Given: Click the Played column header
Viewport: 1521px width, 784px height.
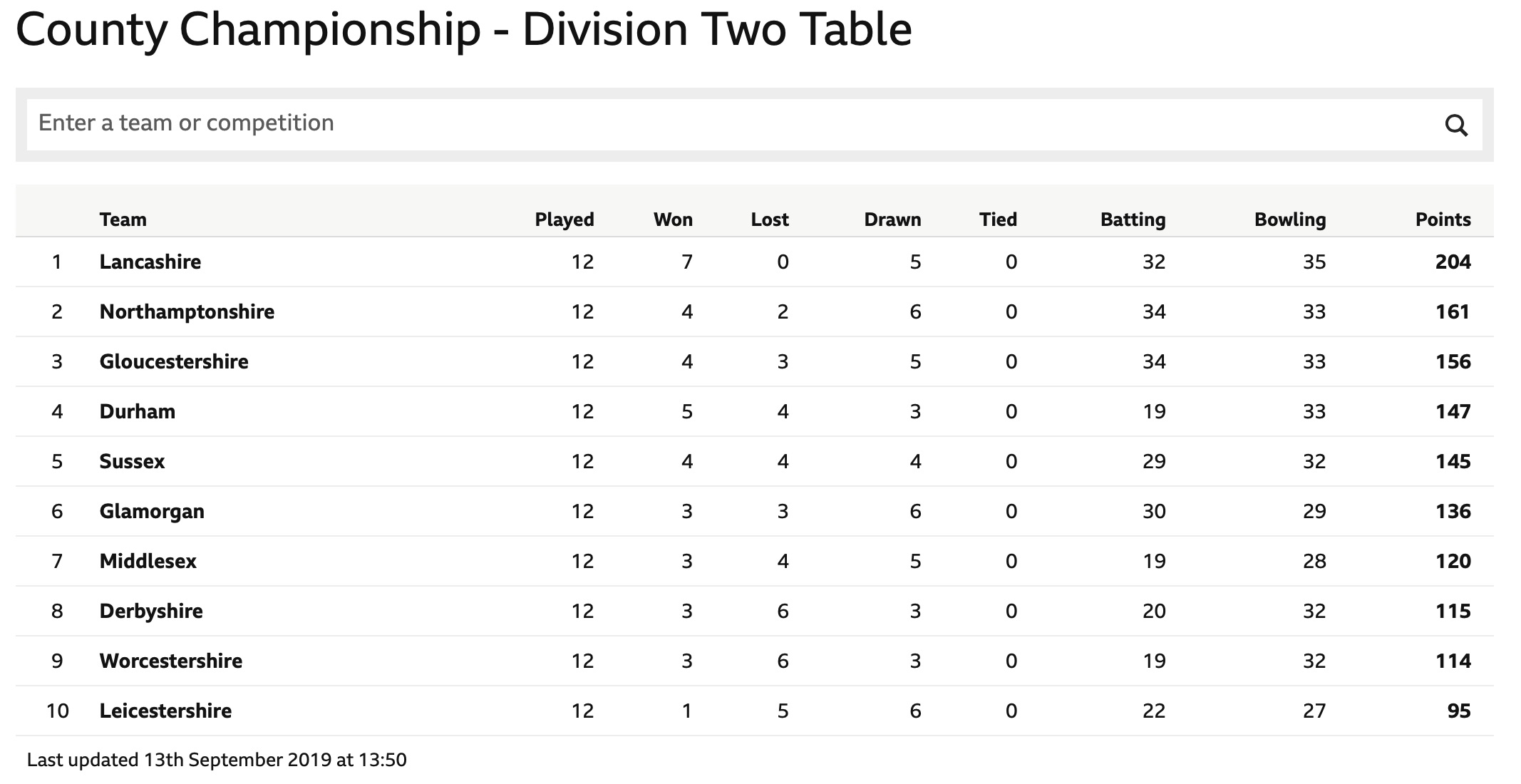Looking at the screenshot, I should click(x=564, y=219).
